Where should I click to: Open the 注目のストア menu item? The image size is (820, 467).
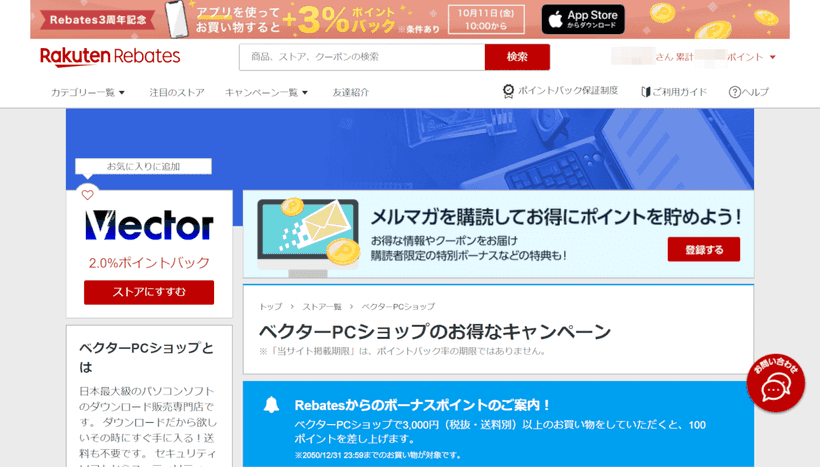[177, 93]
